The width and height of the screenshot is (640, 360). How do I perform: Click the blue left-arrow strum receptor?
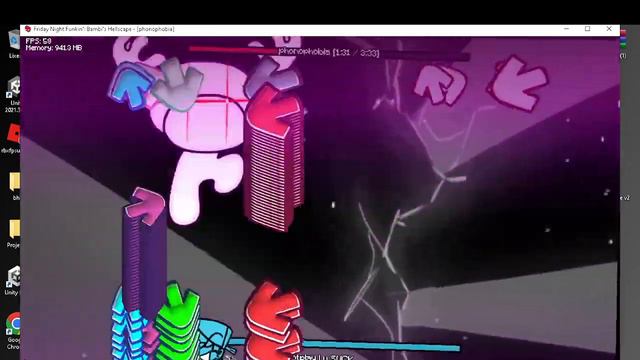(x=131, y=87)
